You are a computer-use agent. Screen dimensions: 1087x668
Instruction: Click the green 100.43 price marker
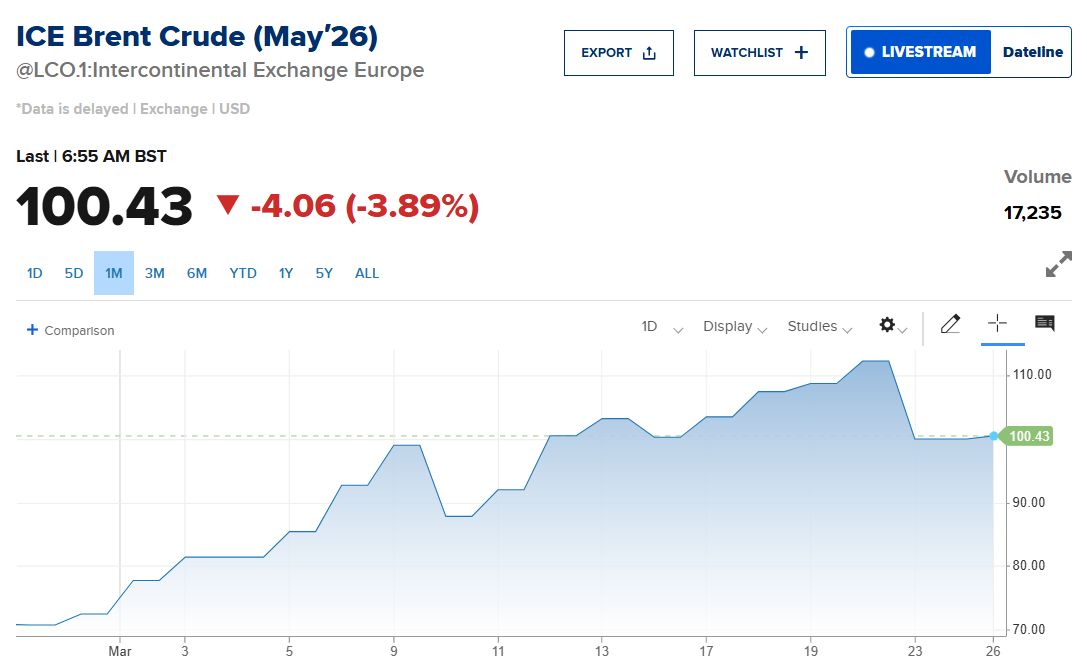click(1030, 436)
